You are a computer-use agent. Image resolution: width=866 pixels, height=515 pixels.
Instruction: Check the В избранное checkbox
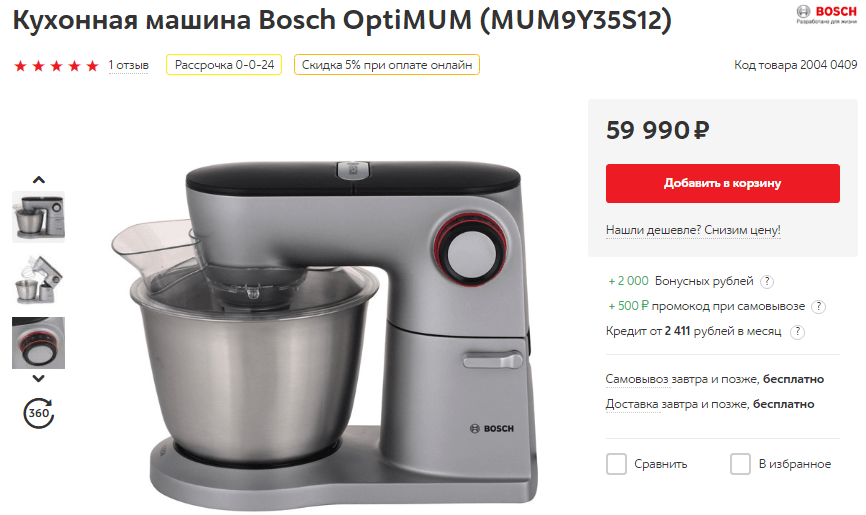click(740, 464)
